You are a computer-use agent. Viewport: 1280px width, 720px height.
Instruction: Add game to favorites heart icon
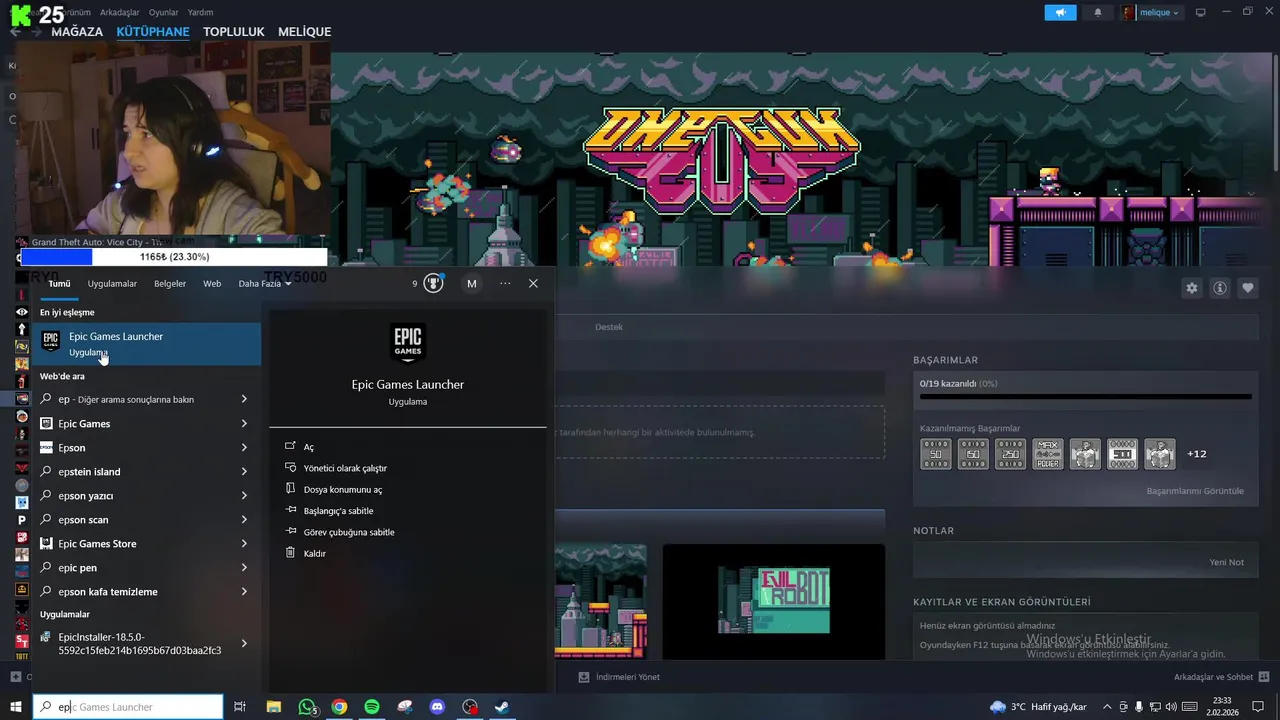1248,288
